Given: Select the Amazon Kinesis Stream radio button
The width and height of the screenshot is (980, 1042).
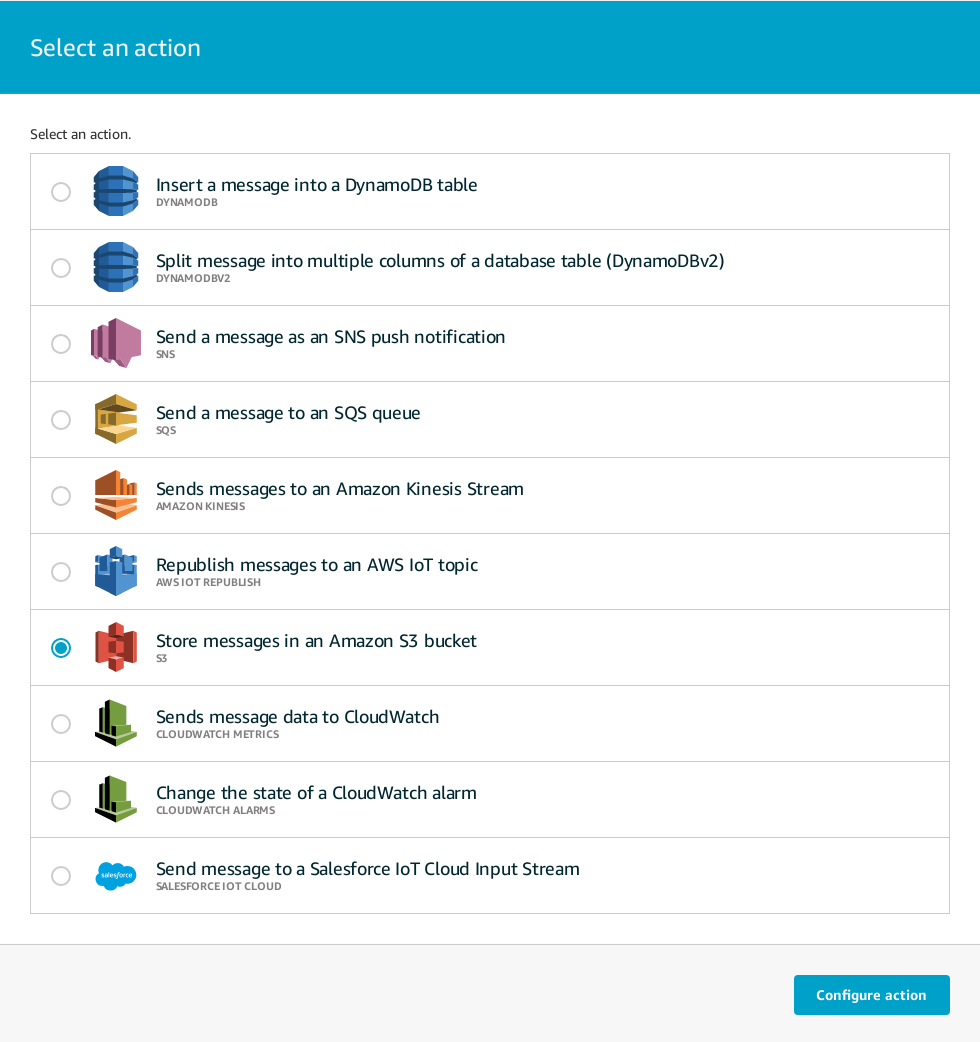Looking at the screenshot, I should [x=61, y=496].
